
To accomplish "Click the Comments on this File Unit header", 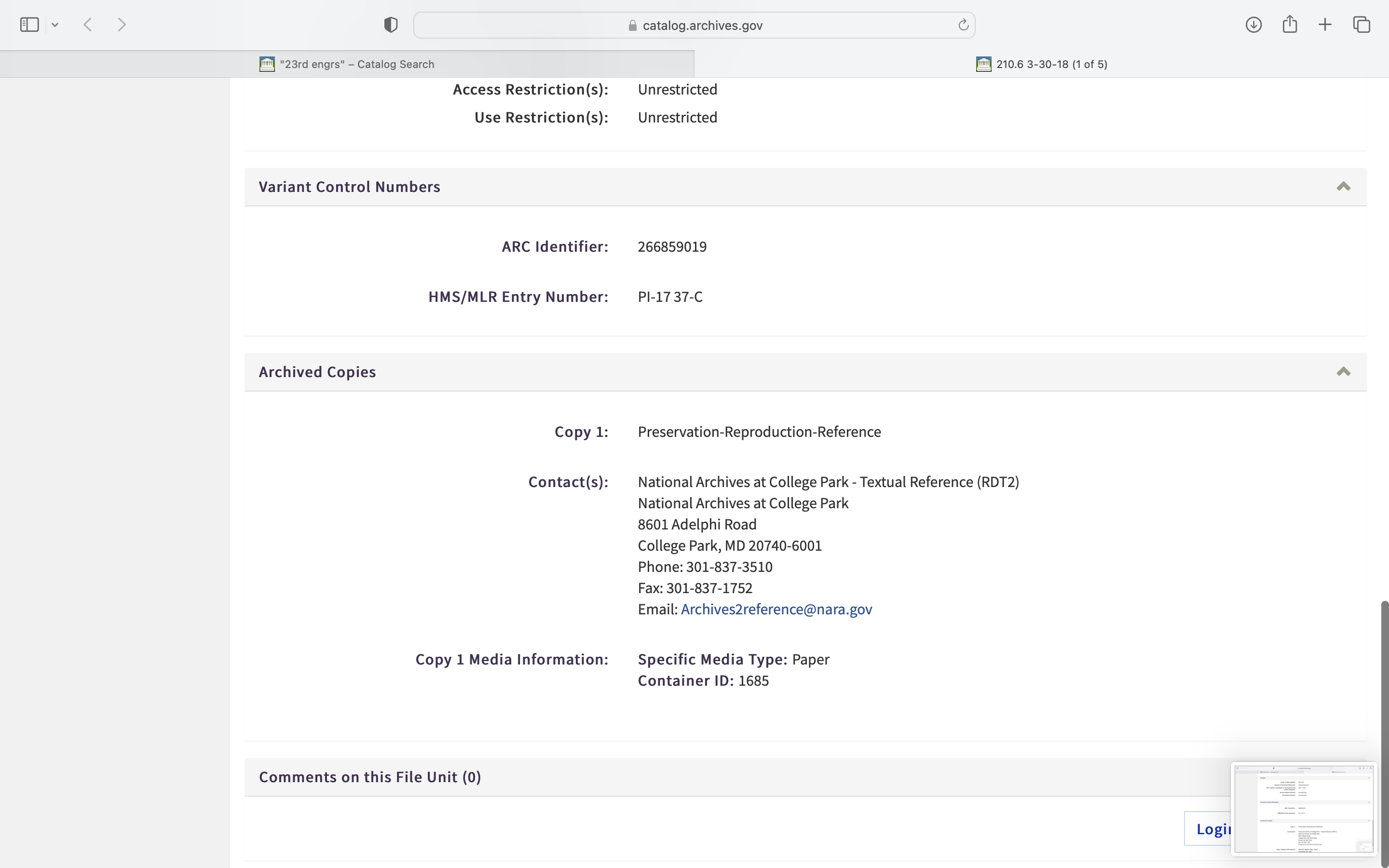I will tap(369, 777).
